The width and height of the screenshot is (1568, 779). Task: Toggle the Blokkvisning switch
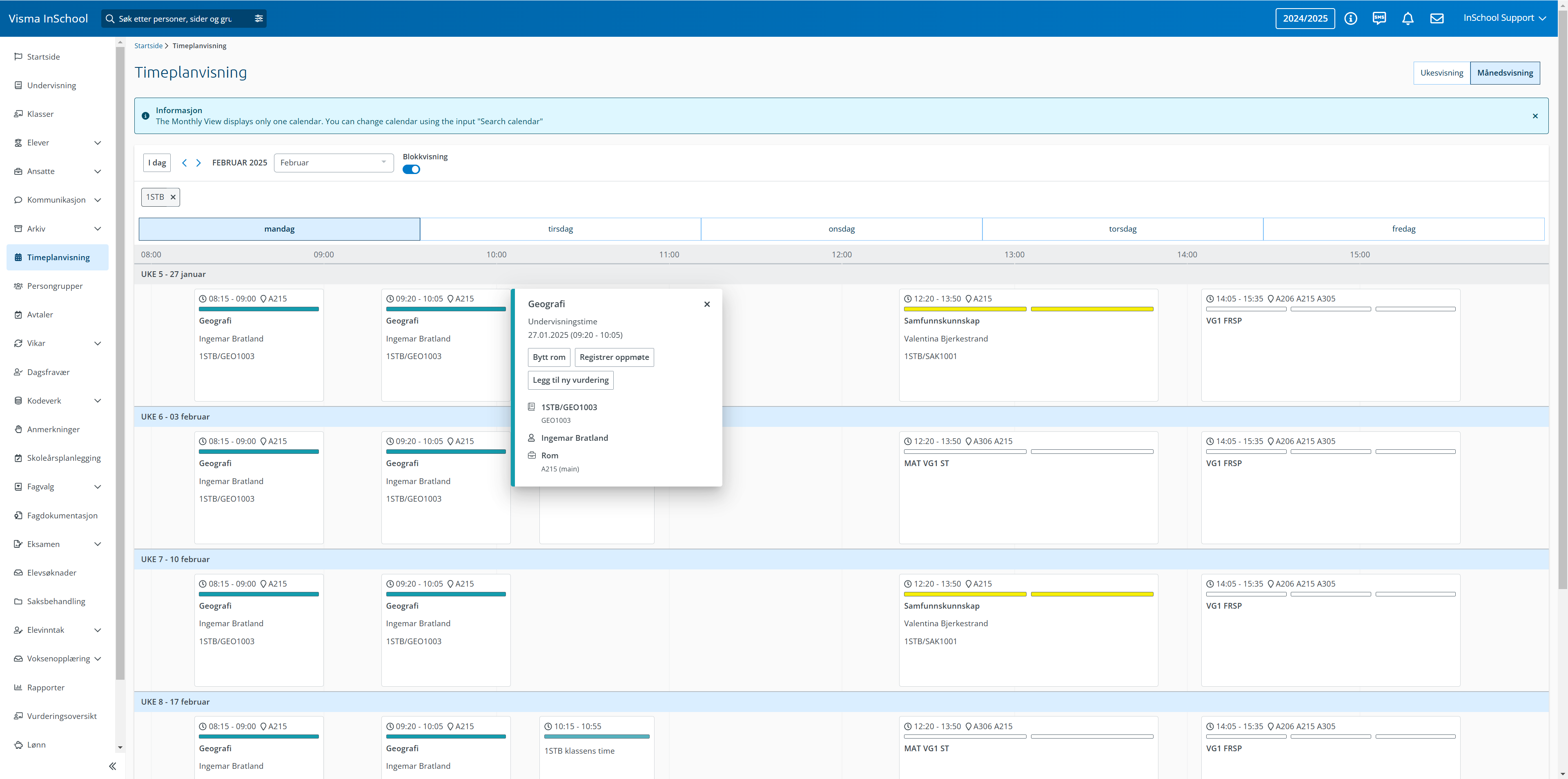click(x=412, y=170)
